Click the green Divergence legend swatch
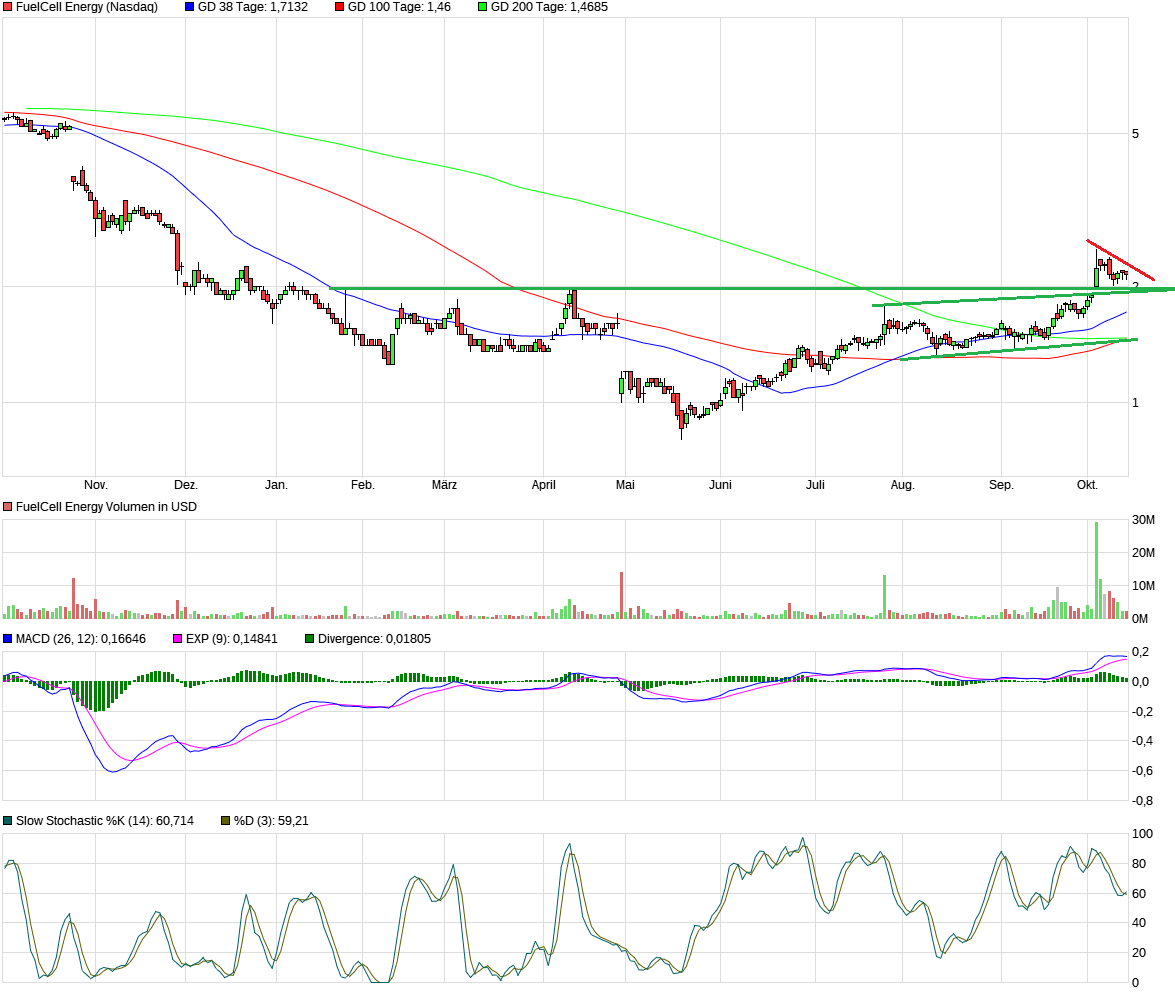The height and width of the screenshot is (994, 1175). pos(310,638)
